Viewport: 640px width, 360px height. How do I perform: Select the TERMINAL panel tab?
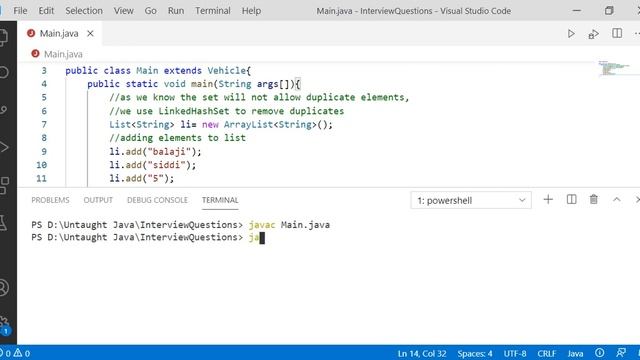220,200
